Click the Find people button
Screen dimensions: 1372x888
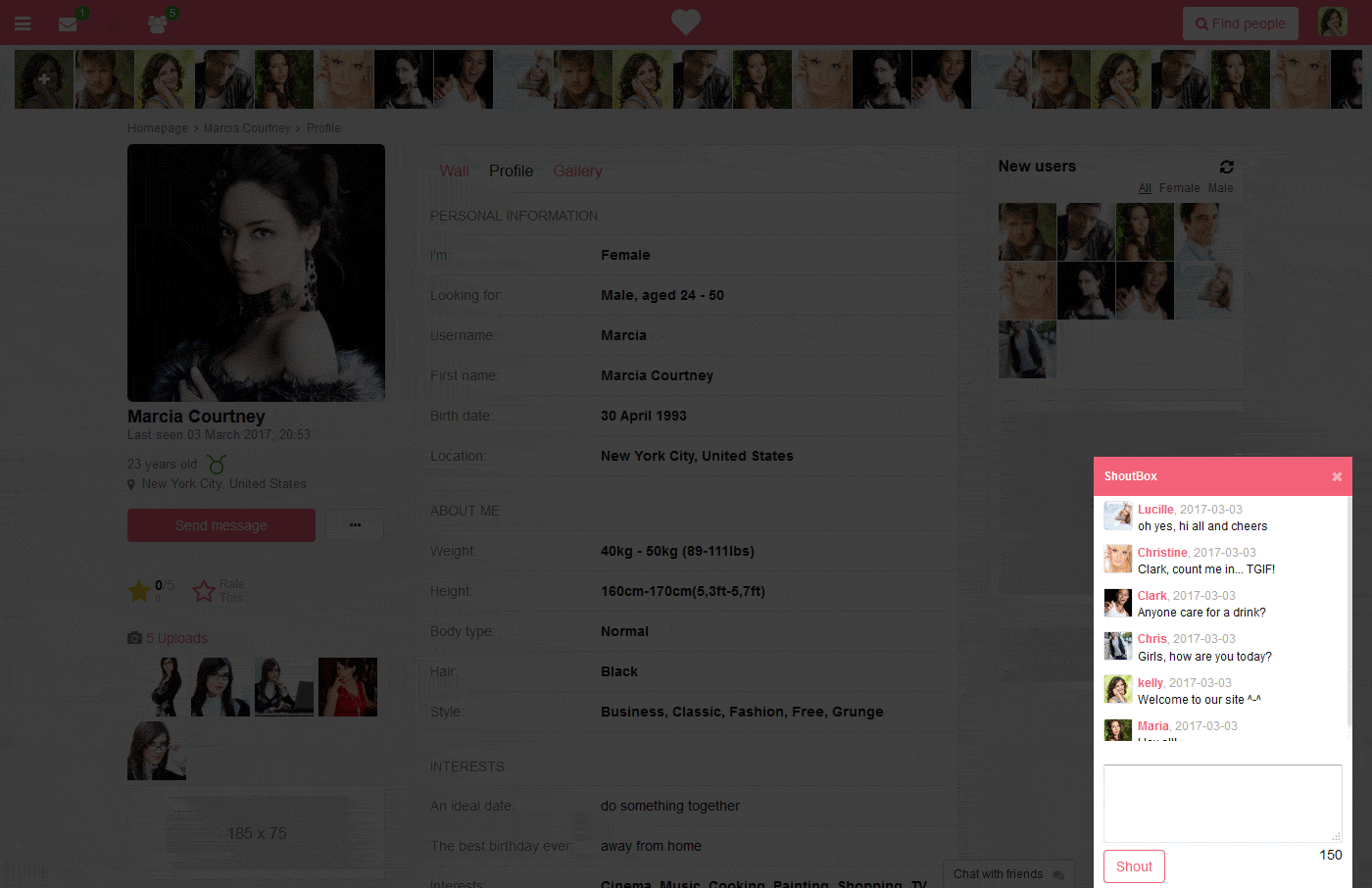click(x=1241, y=24)
